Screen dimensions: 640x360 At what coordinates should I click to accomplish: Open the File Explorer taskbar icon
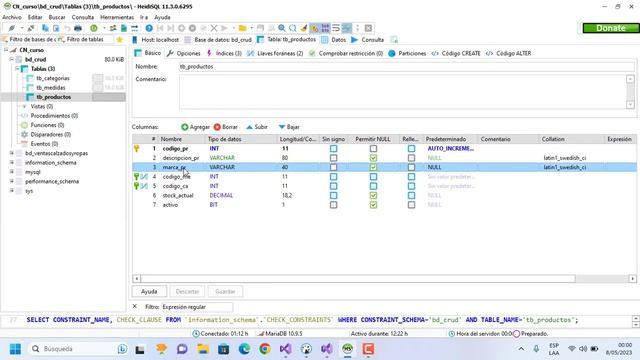point(203,349)
